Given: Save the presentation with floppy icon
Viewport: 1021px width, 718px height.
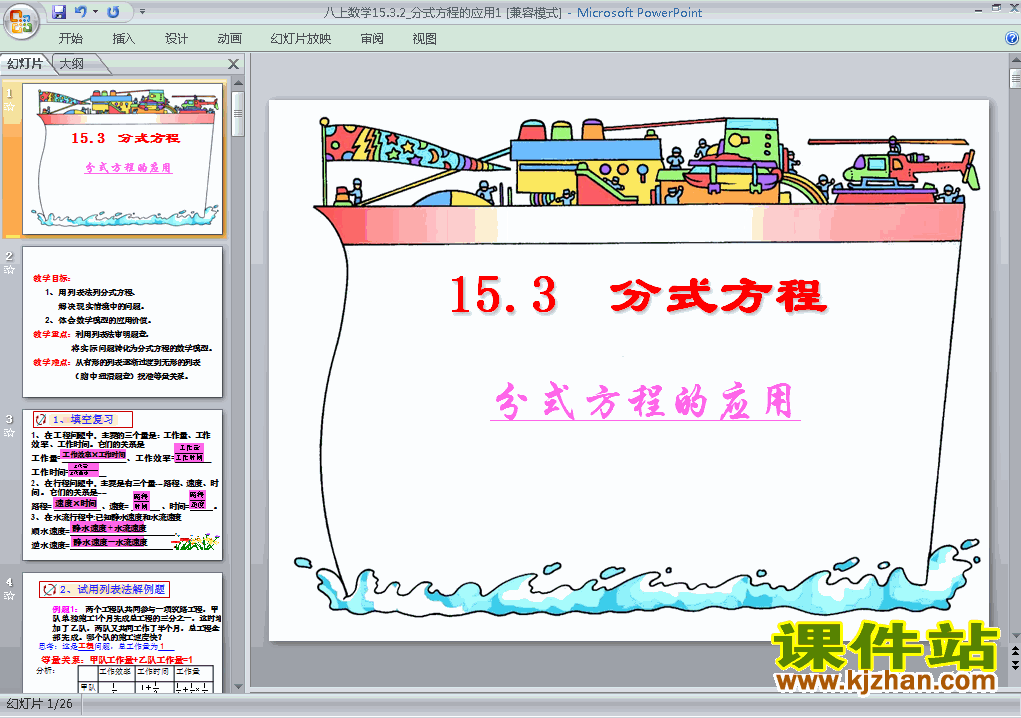Looking at the screenshot, I should pyautogui.click(x=59, y=12).
